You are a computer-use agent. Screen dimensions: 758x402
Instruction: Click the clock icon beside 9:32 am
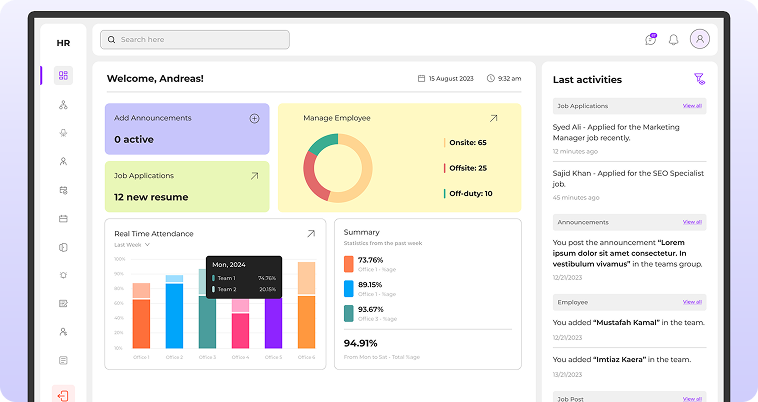point(491,78)
